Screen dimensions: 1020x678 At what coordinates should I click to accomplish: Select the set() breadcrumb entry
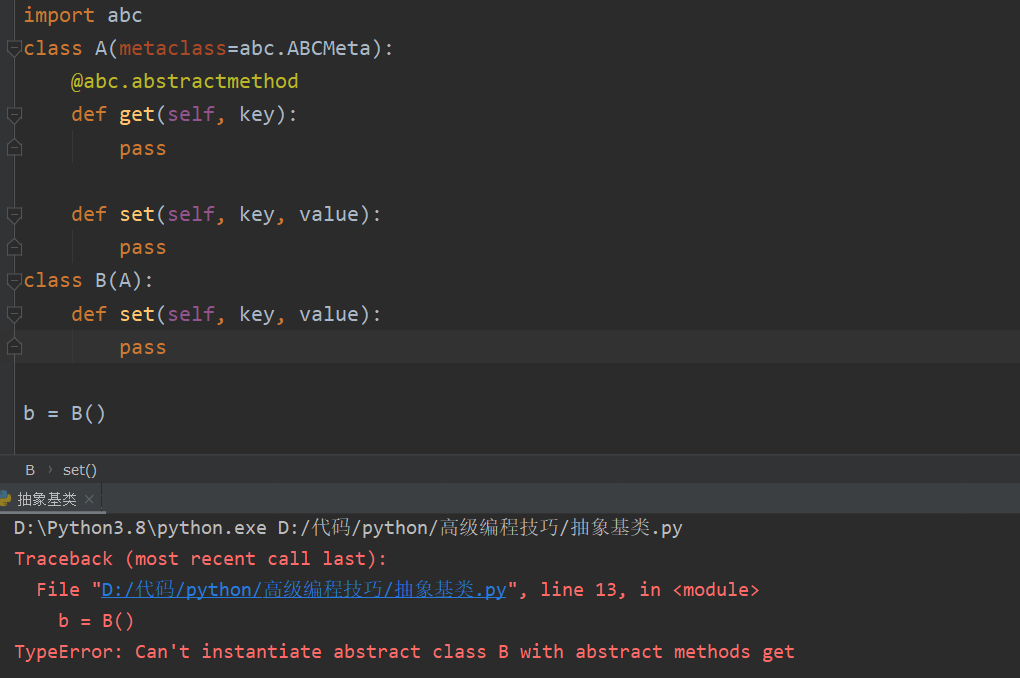click(79, 469)
